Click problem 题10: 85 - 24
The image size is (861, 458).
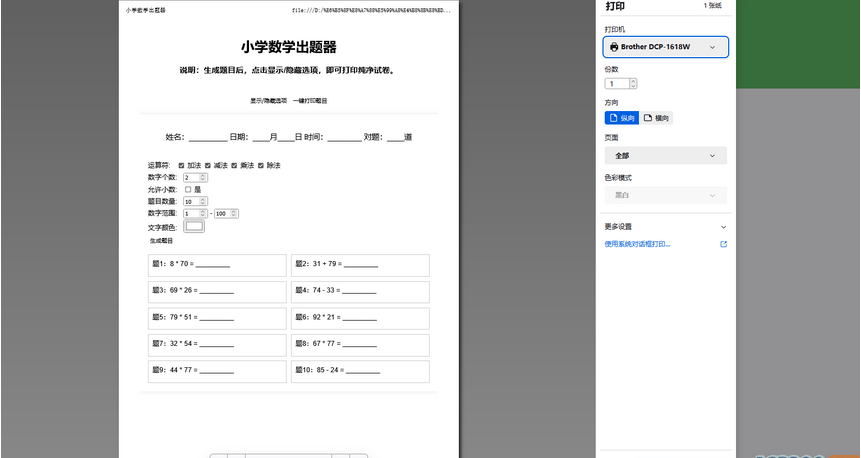(360, 371)
